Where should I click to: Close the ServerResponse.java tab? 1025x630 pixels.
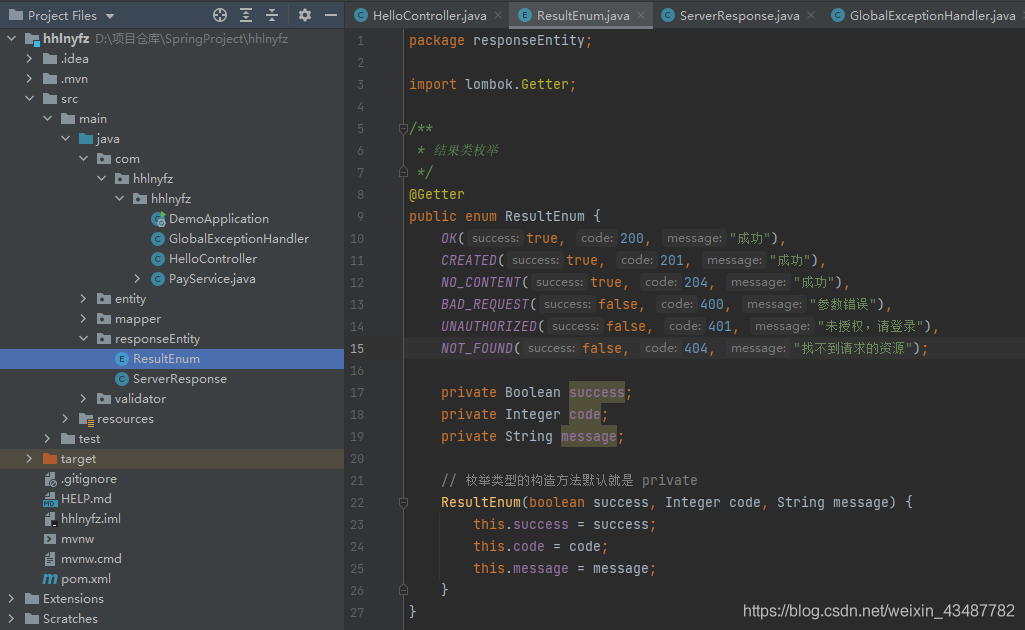point(811,15)
